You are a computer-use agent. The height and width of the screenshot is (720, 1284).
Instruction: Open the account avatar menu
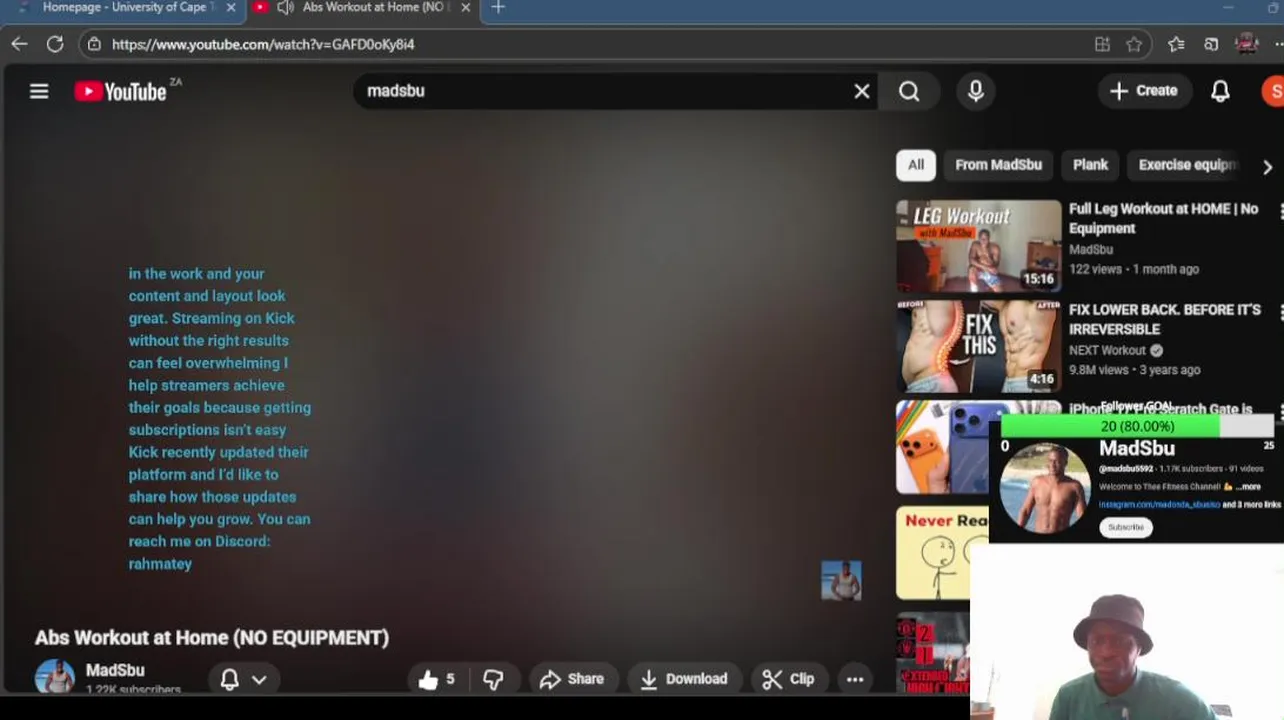[x=1274, y=91]
